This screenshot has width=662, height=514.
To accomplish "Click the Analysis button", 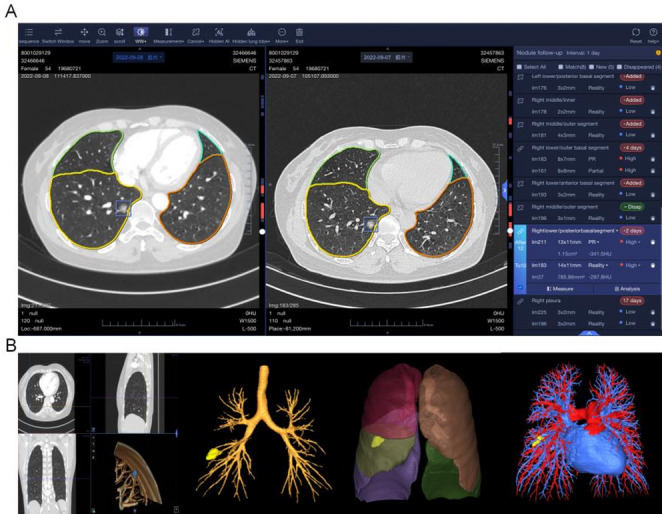I will 627,289.
